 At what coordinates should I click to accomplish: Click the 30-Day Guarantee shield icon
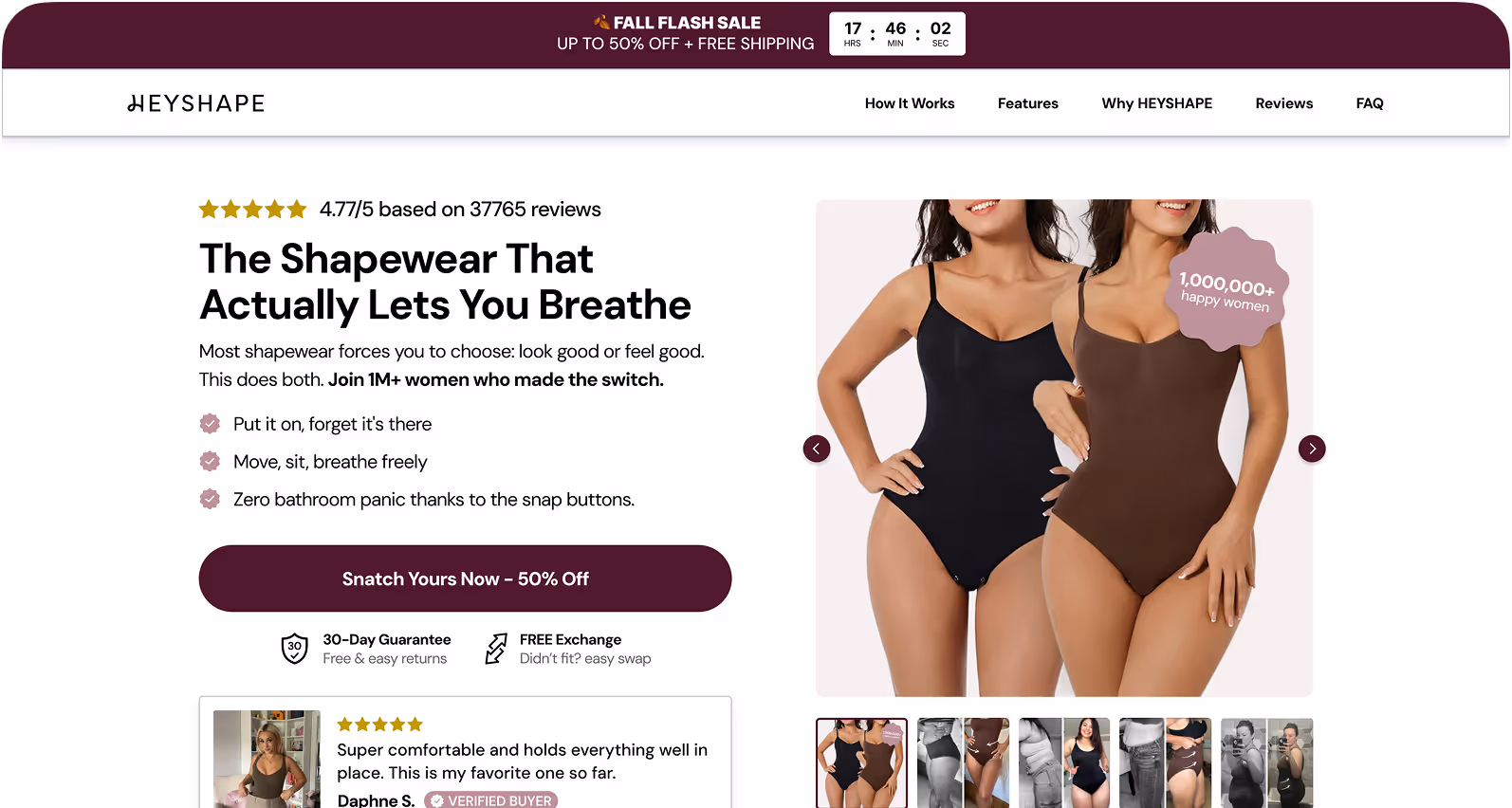click(295, 649)
